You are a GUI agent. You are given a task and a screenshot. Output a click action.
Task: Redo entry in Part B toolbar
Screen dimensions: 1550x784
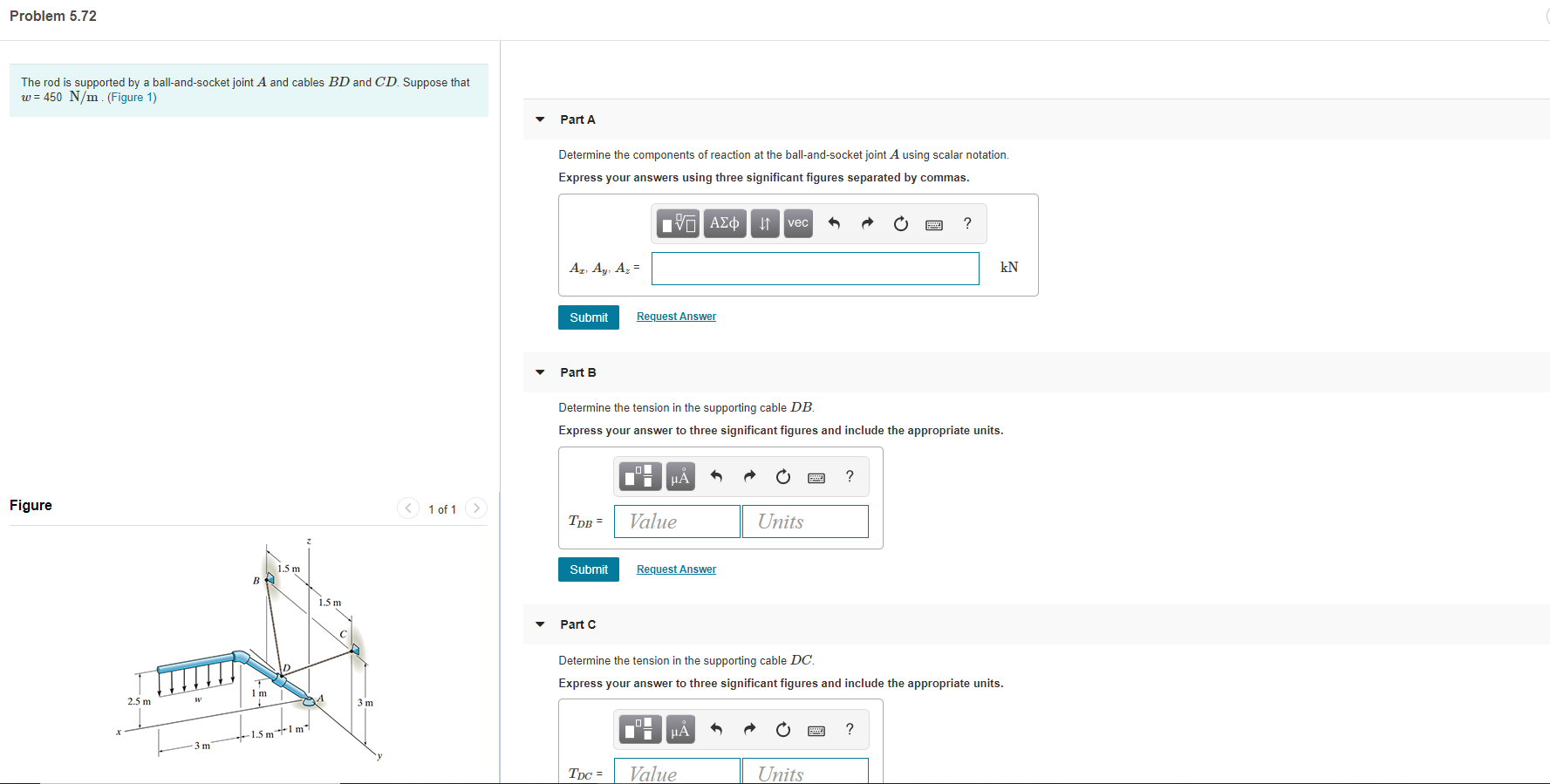[x=749, y=476]
